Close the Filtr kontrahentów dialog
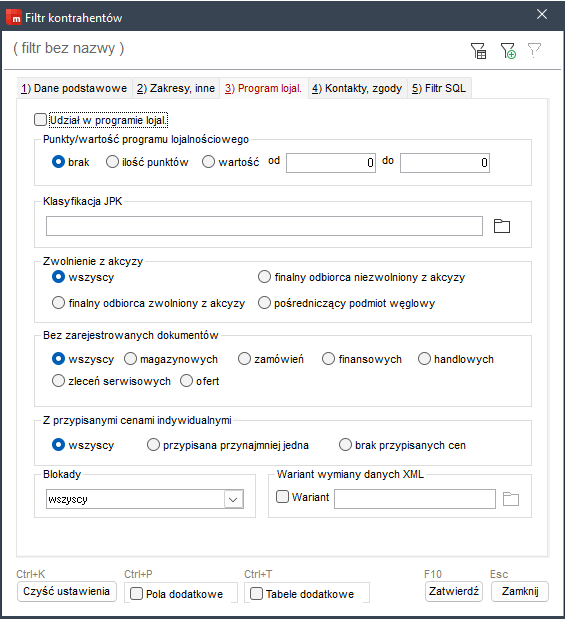565x620 pixels. tap(542, 14)
